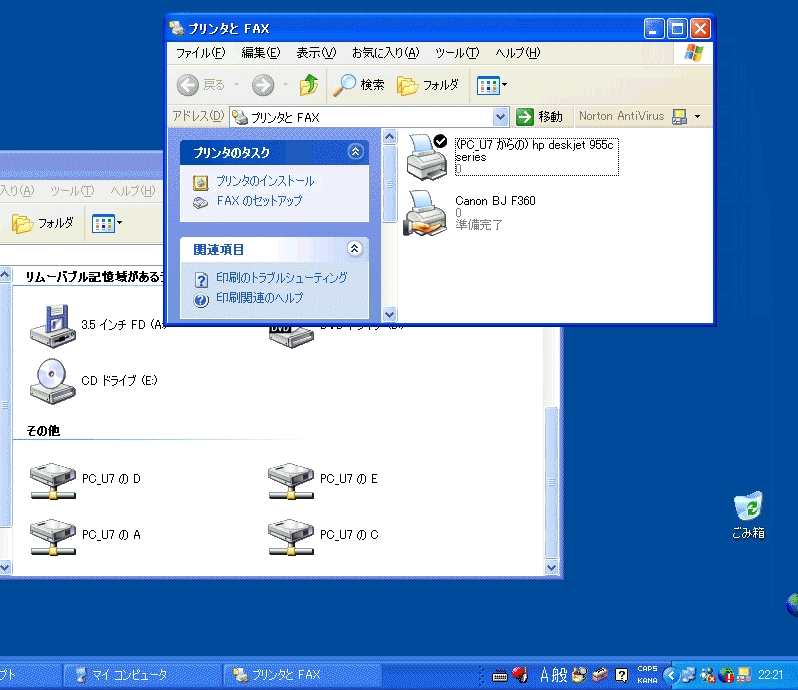Click フォルダ button in My Computer window
Image resolution: width=798 pixels, height=690 pixels.
pyautogui.click(x=43, y=223)
